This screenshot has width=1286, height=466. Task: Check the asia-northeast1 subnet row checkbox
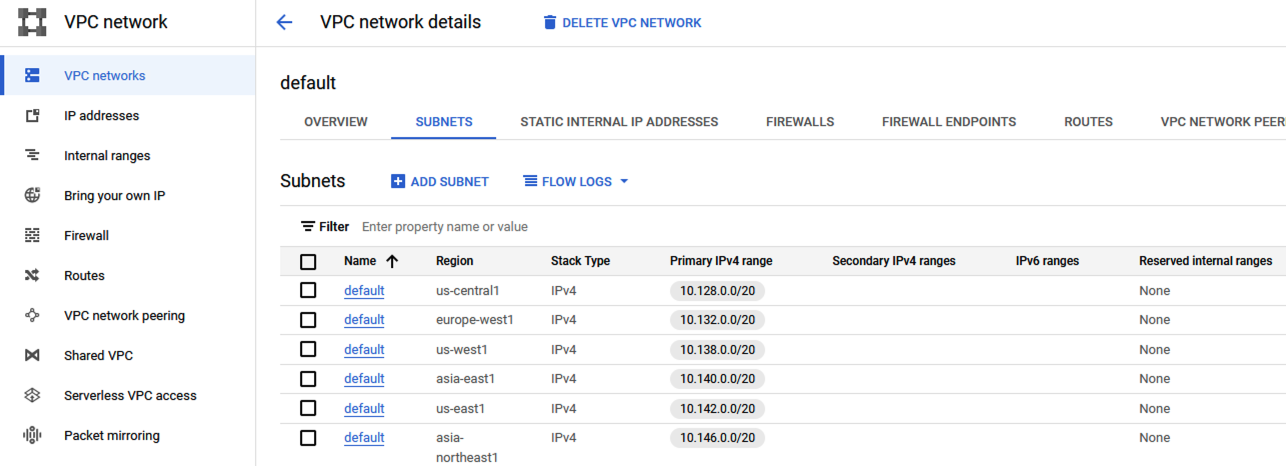(x=308, y=437)
